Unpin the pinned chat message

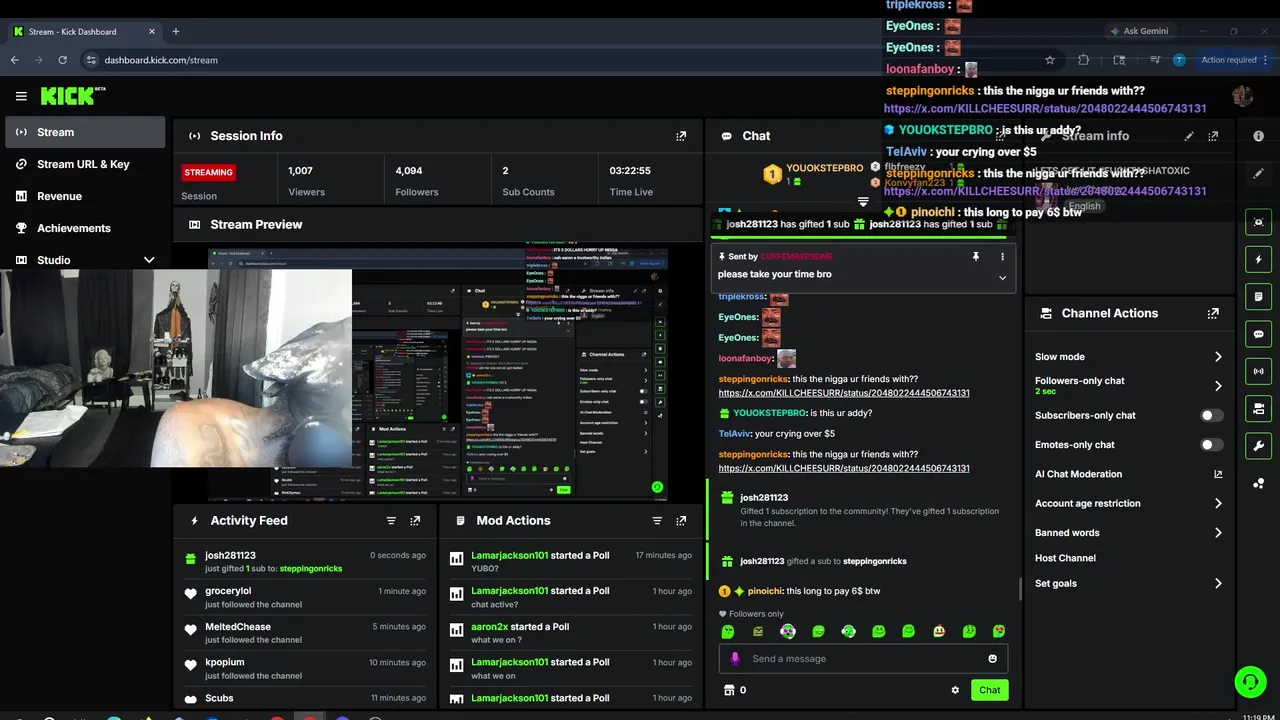coord(975,257)
